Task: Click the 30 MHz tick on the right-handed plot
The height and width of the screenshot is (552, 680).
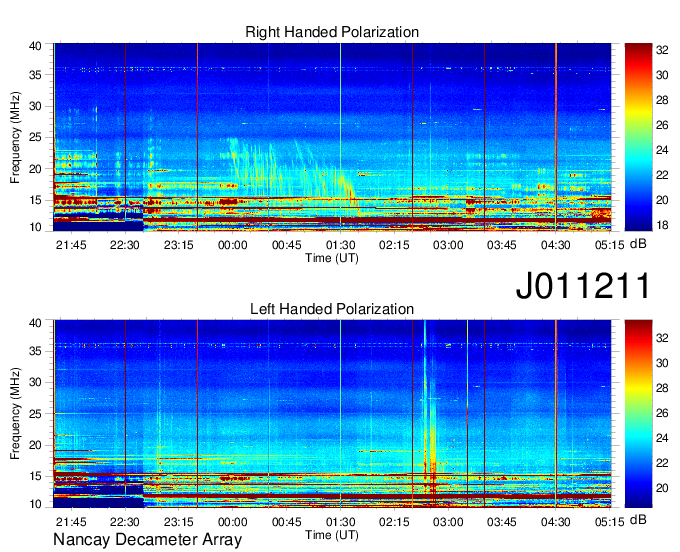Action: tap(35, 106)
